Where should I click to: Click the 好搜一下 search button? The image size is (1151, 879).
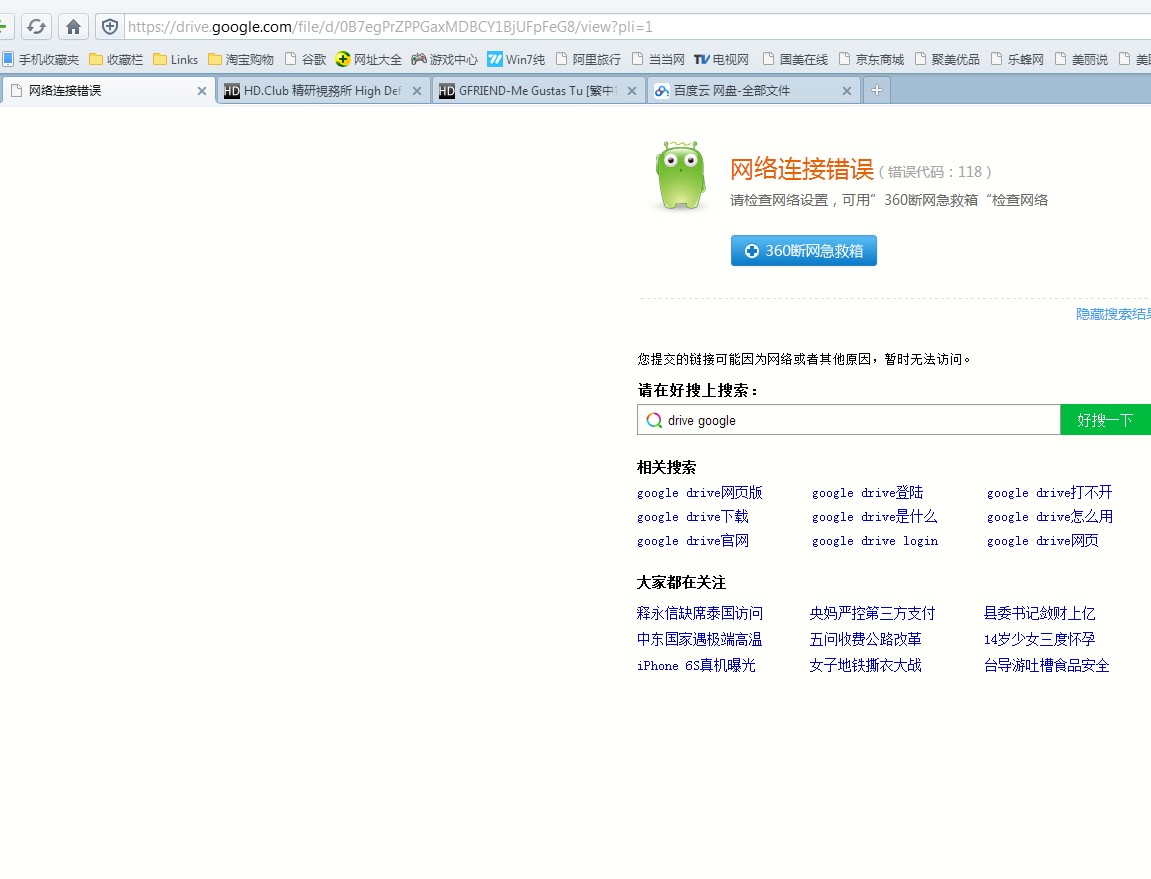pos(1105,420)
